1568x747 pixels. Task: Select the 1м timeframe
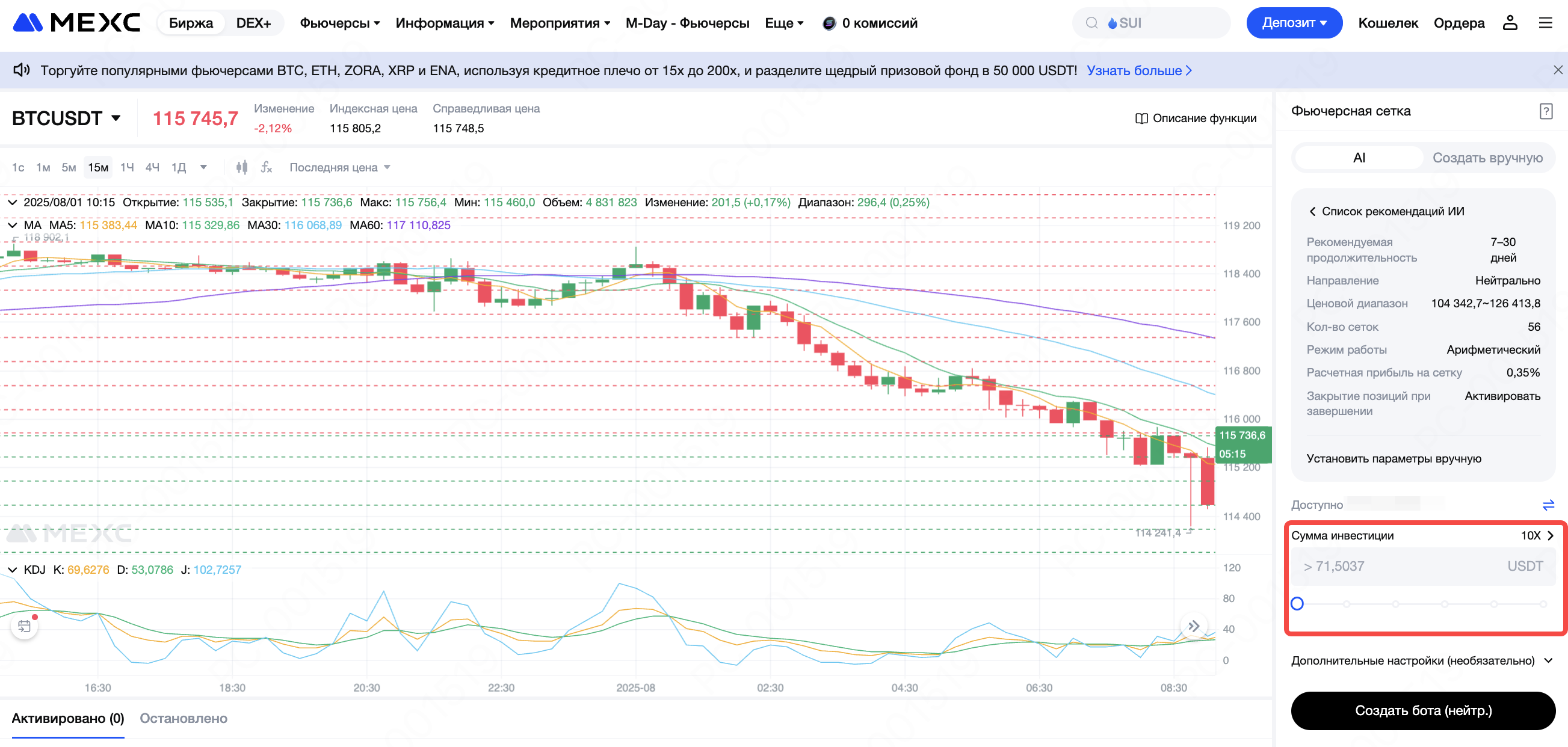(x=43, y=167)
